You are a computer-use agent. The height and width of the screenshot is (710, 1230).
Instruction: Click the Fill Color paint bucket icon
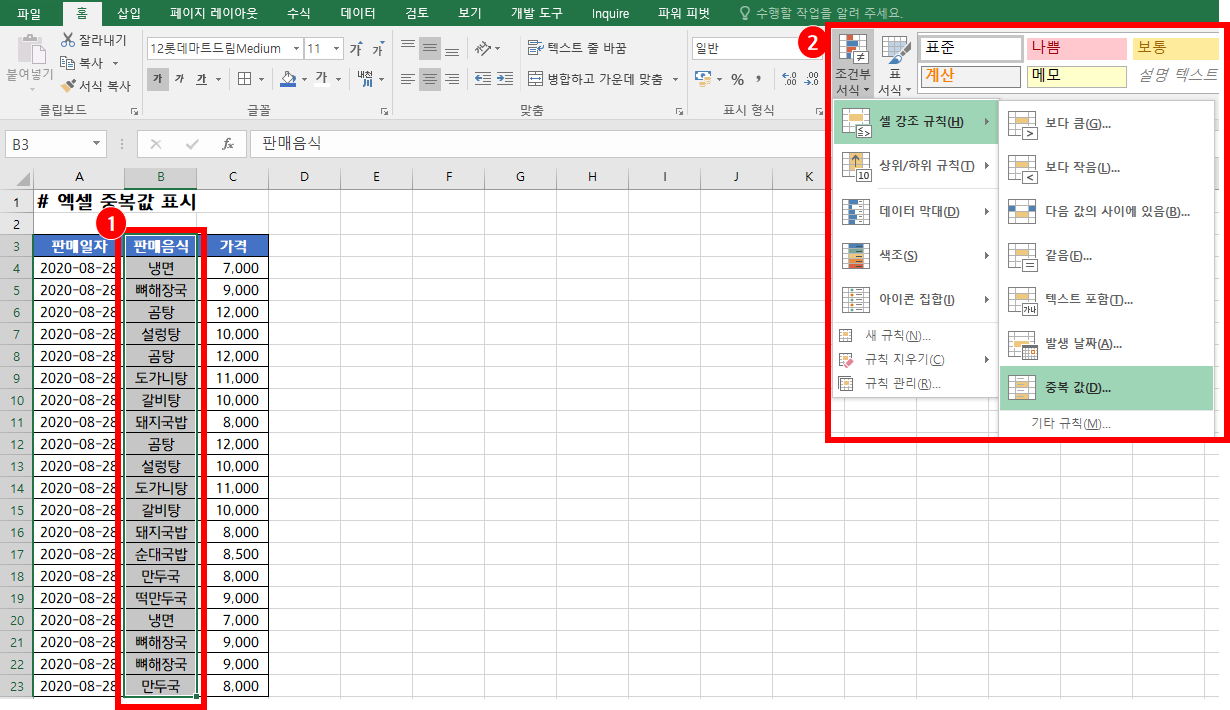tap(288, 79)
